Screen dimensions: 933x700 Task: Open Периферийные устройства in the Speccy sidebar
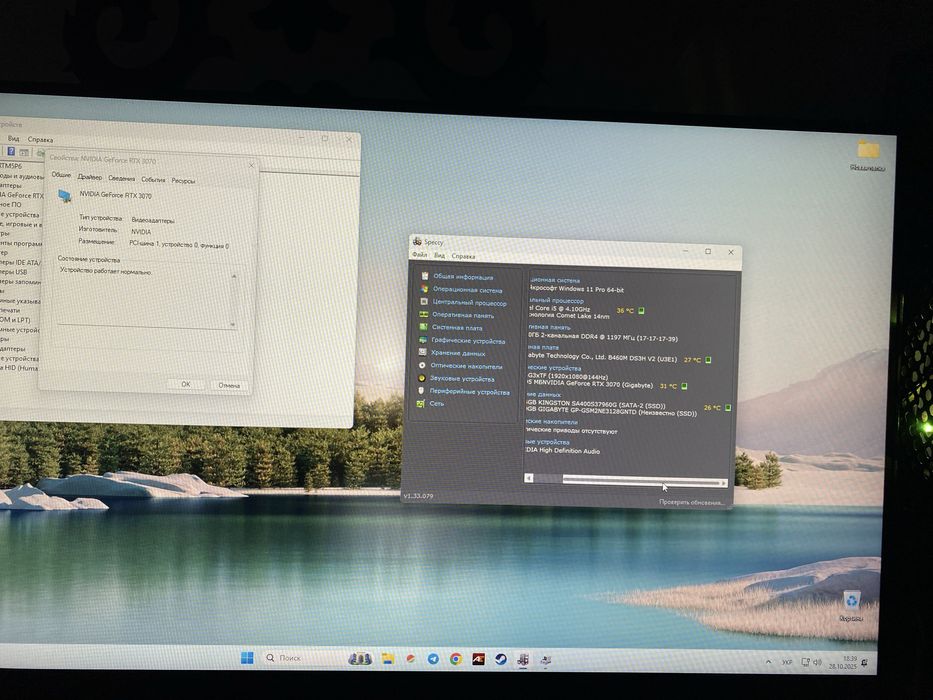(x=469, y=392)
